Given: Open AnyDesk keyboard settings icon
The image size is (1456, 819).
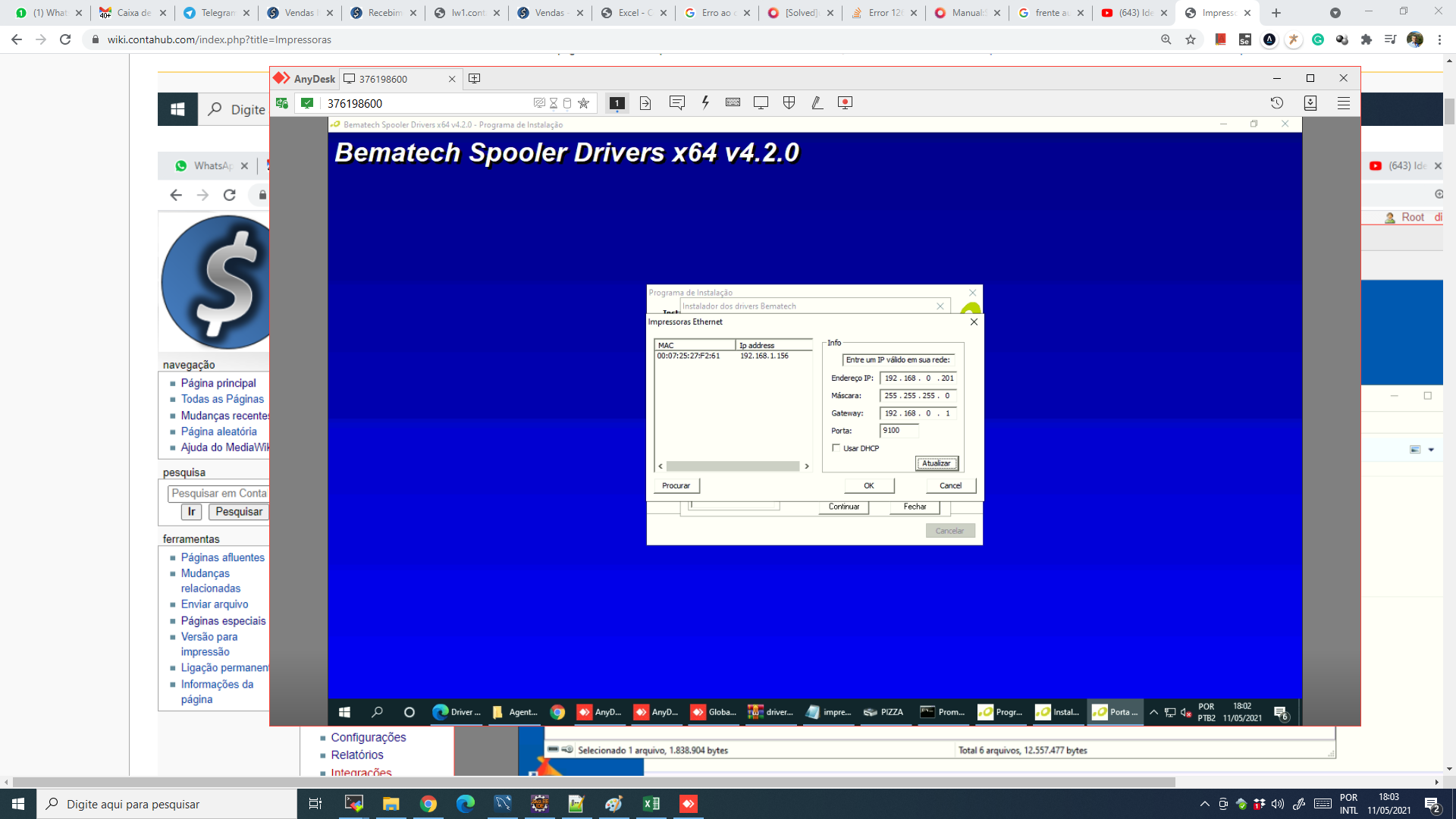Looking at the screenshot, I should coord(733,102).
